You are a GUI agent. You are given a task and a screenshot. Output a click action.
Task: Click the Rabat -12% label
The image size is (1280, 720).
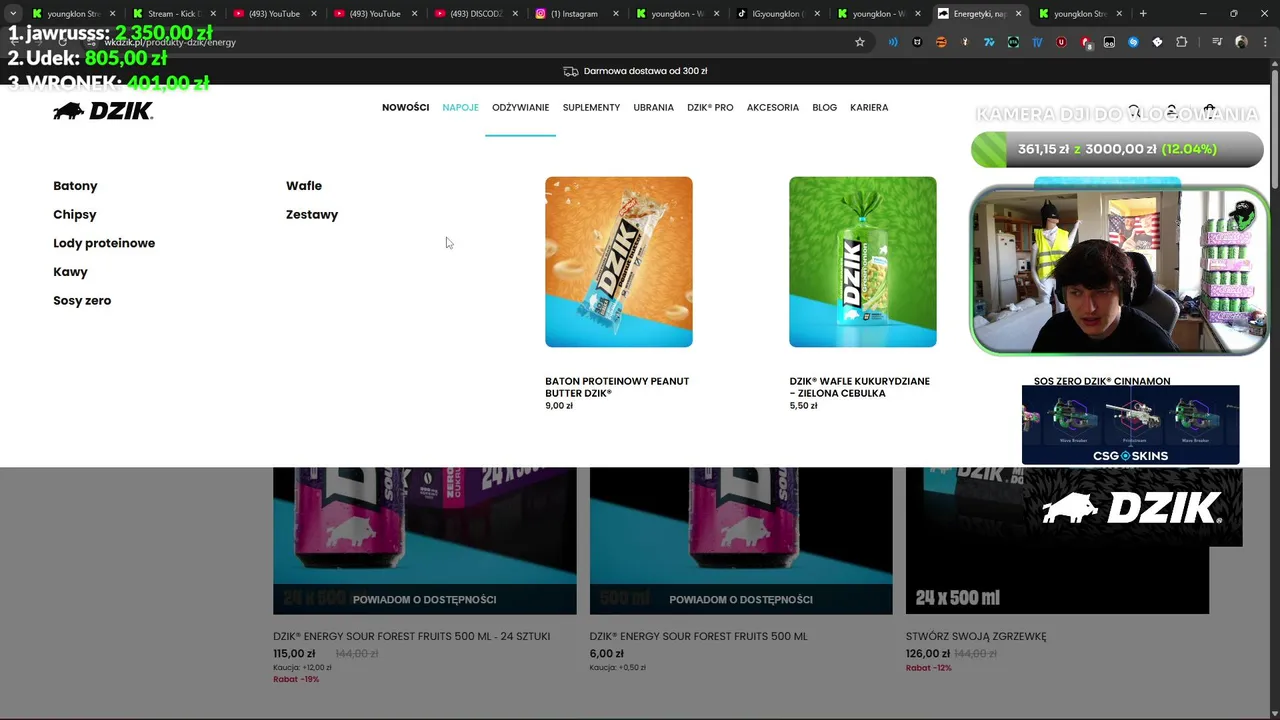pos(929,668)
